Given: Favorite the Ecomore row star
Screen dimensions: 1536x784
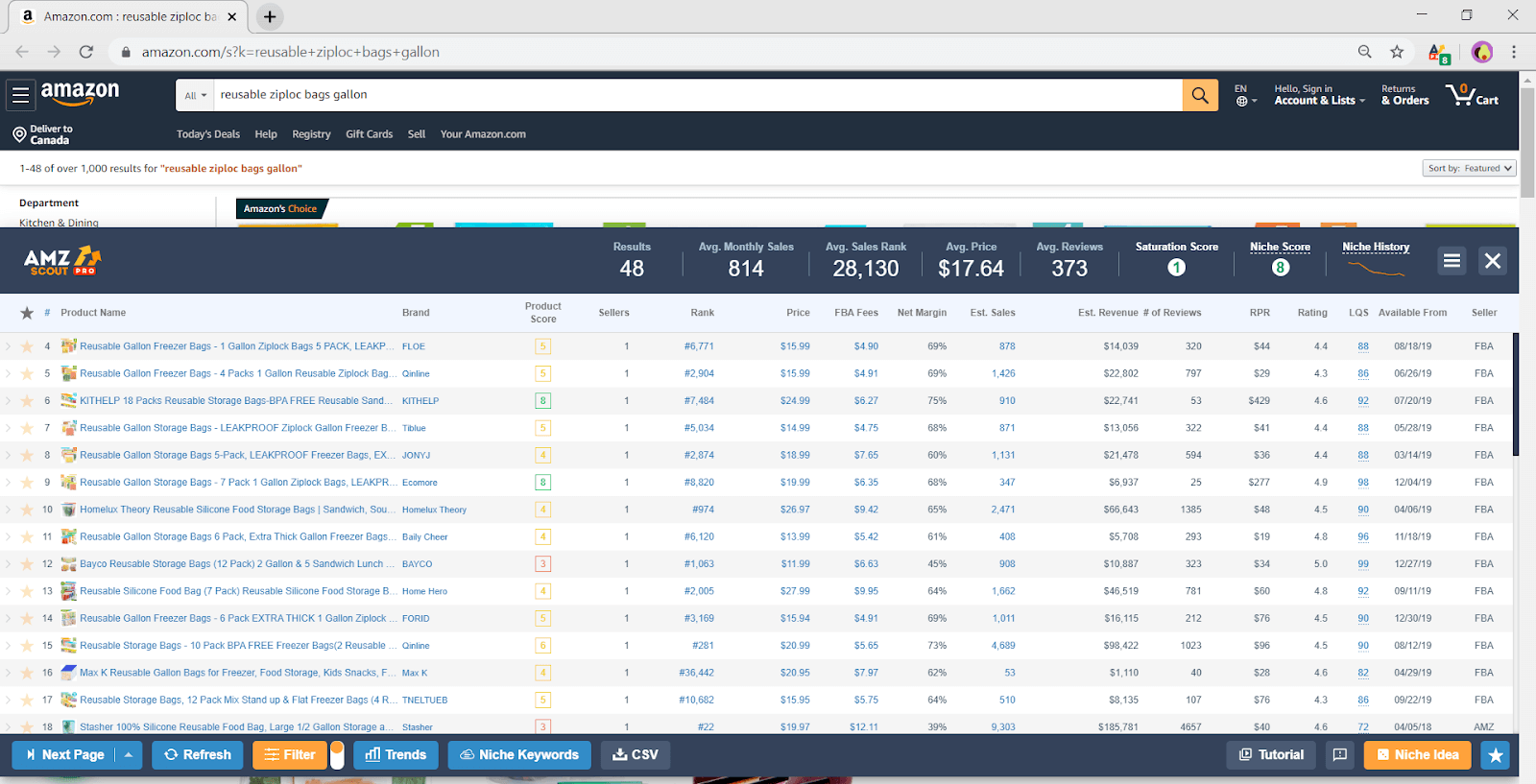Looking at the screenshot, I should pos(27,483).
